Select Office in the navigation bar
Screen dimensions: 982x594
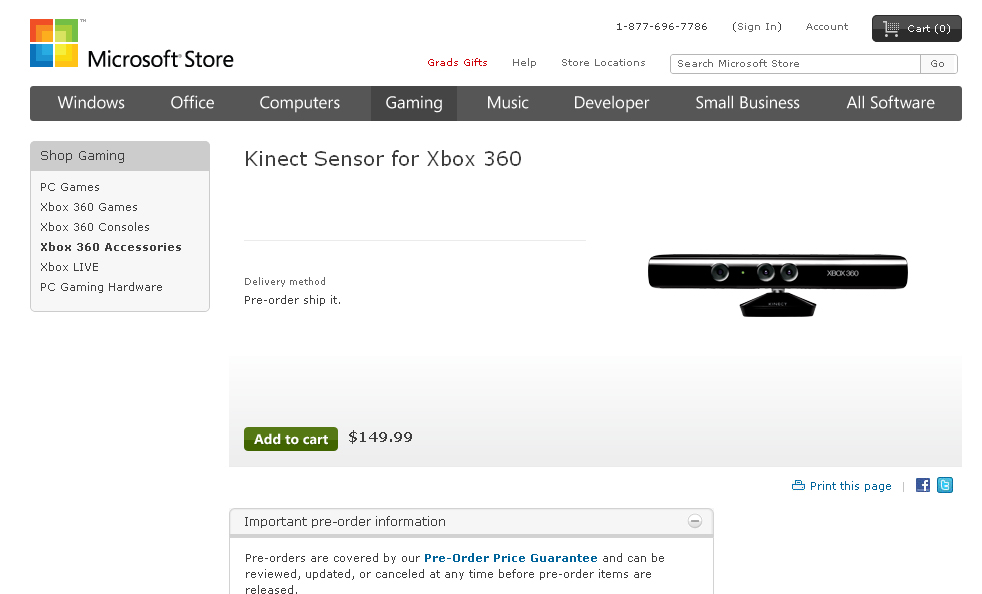[x=192, y=103]
